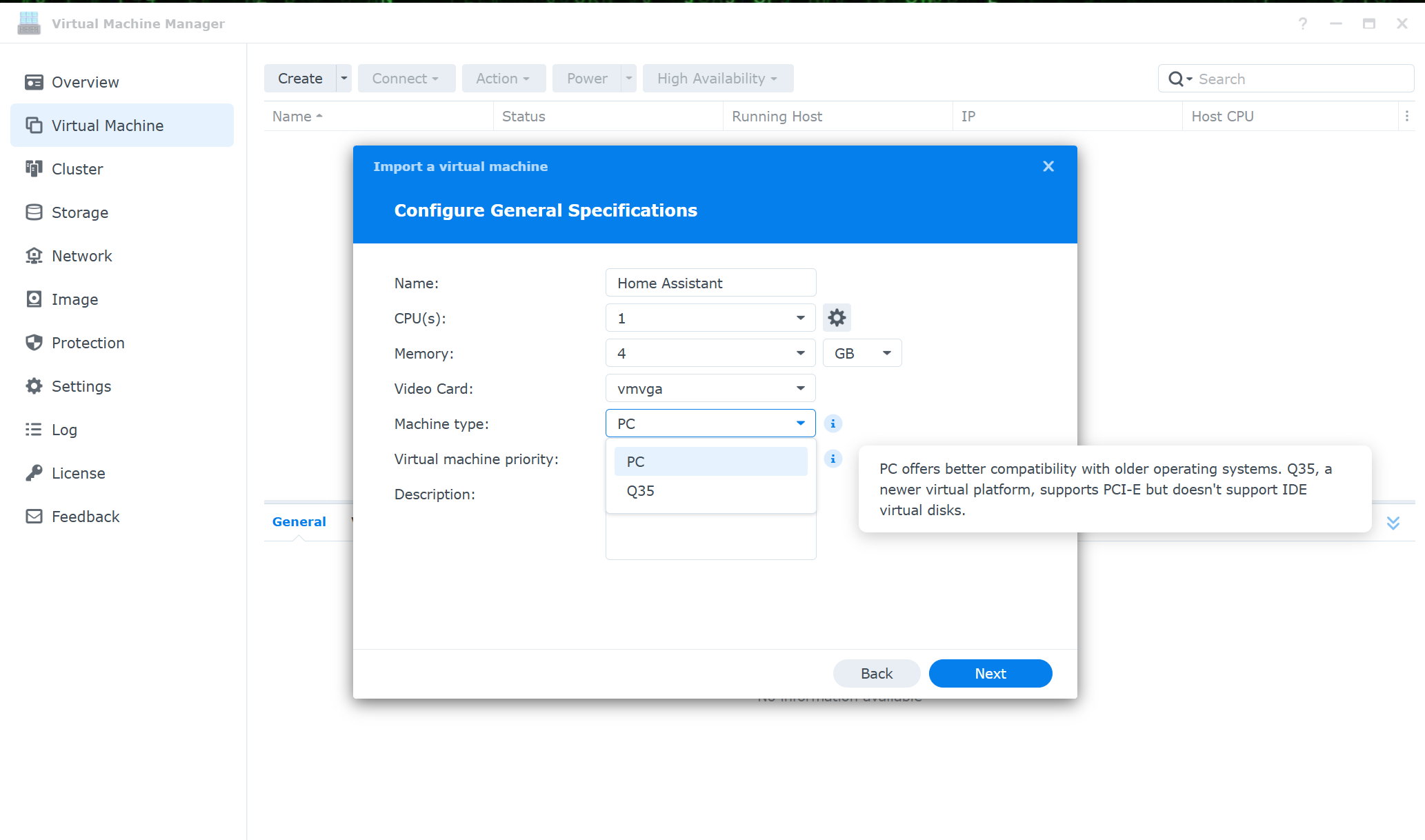Image resolution: width=1425 pixels, height=840 pixels.
Task: Click the Power button
Action: click(x=587, y=79)
